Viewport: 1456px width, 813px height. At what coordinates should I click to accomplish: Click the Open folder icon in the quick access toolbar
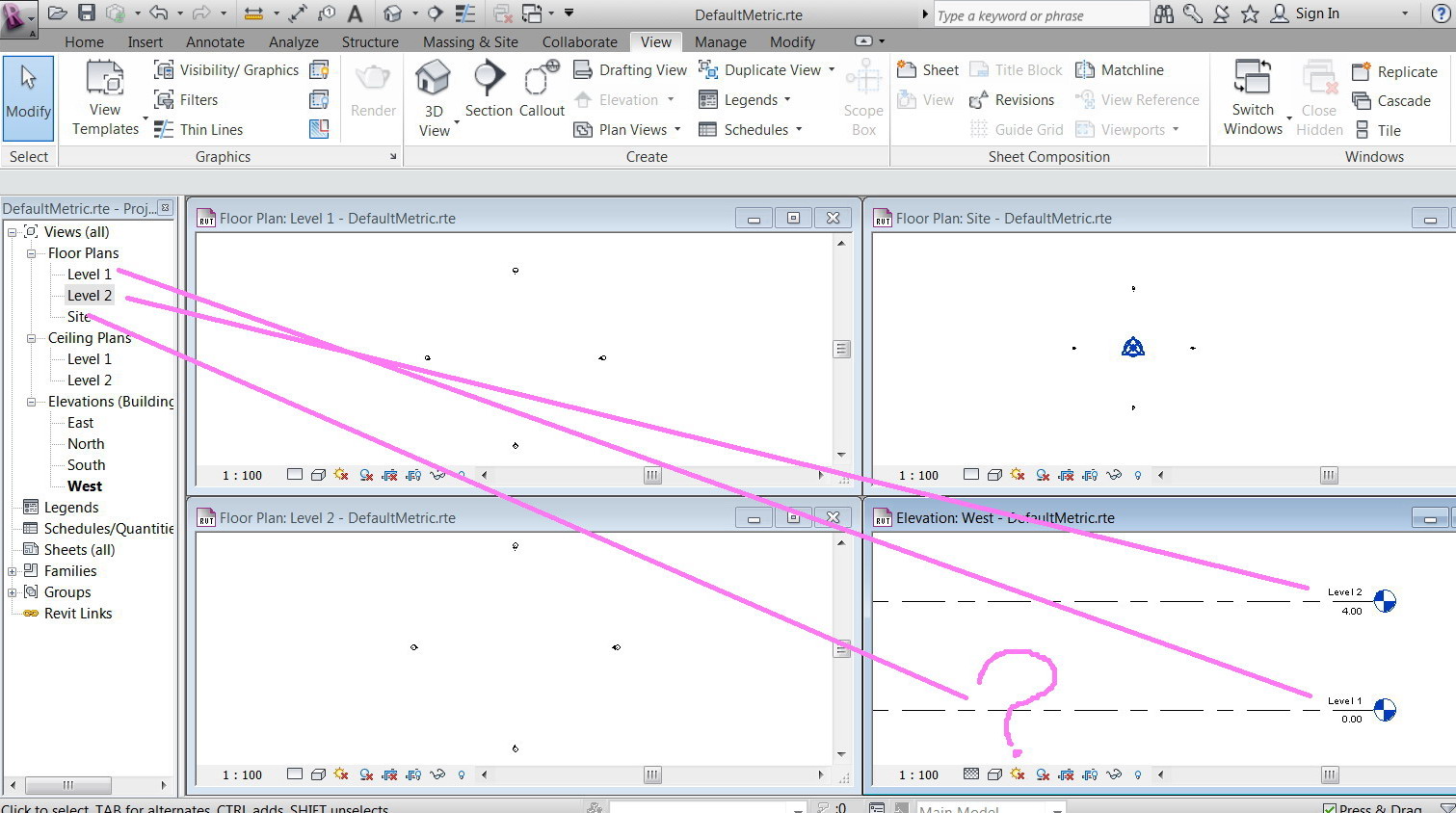(x=57, y=13)
